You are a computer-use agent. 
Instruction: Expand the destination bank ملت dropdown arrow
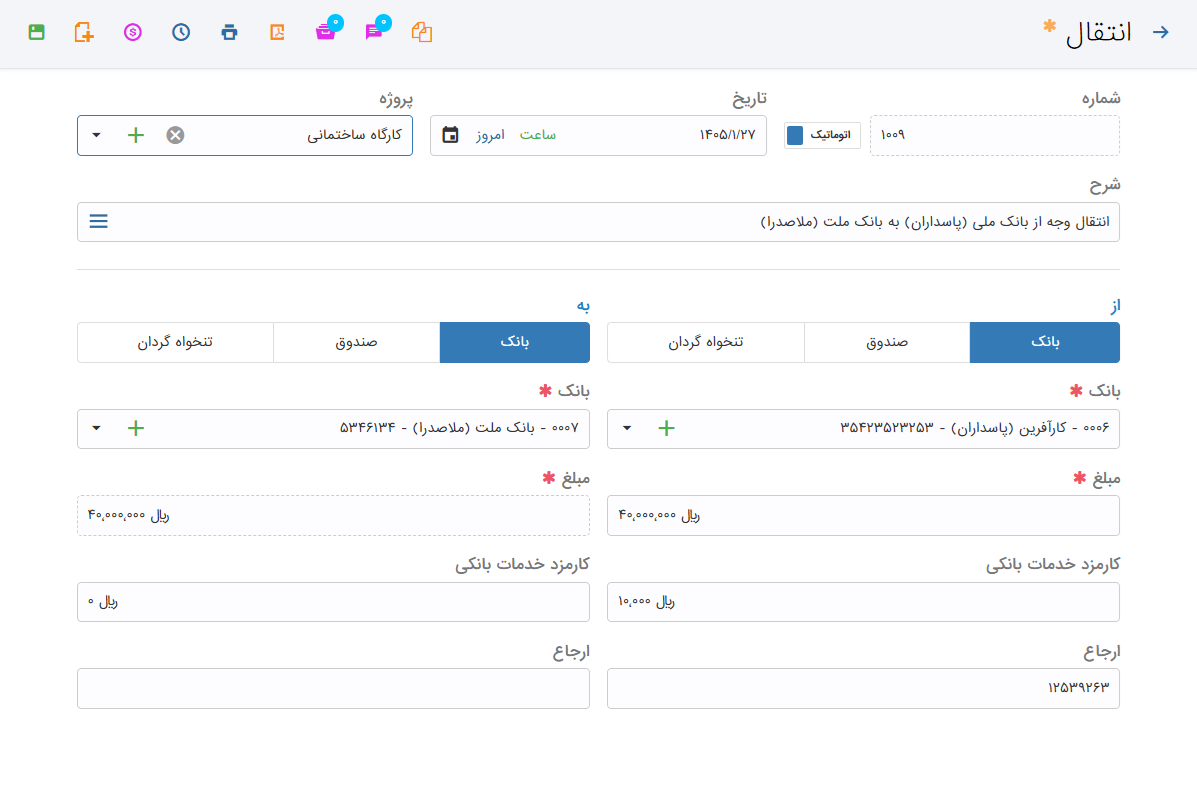[x=96, y=428]
